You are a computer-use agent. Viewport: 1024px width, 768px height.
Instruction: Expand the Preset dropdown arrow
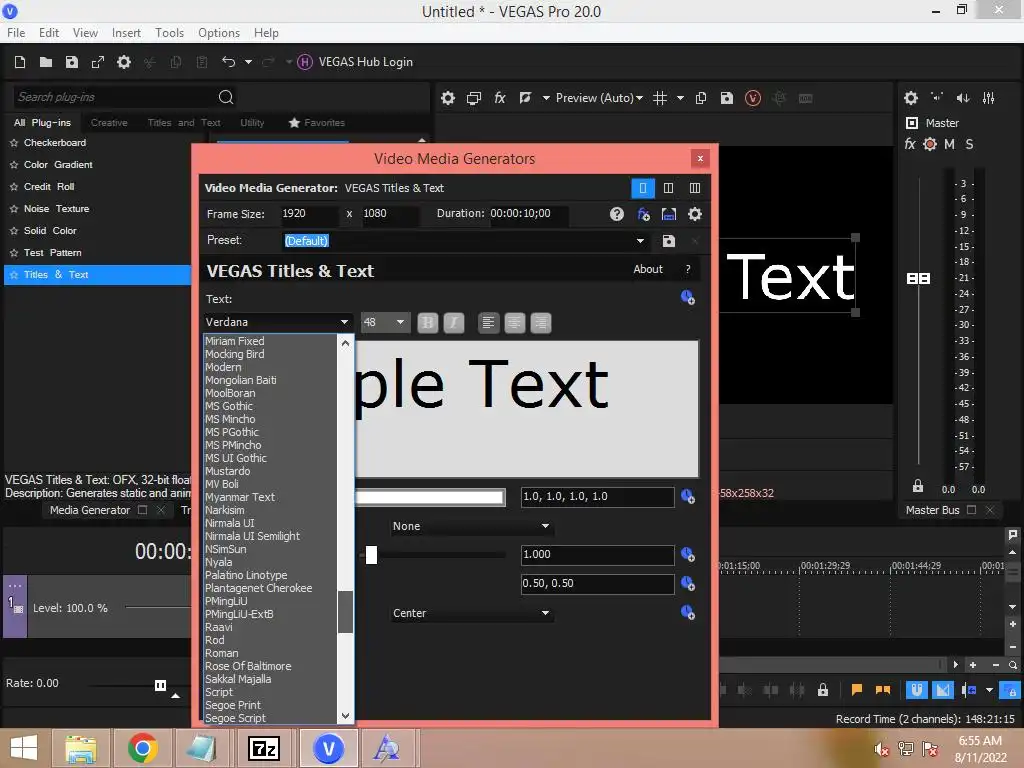click(x=640, y=241)
